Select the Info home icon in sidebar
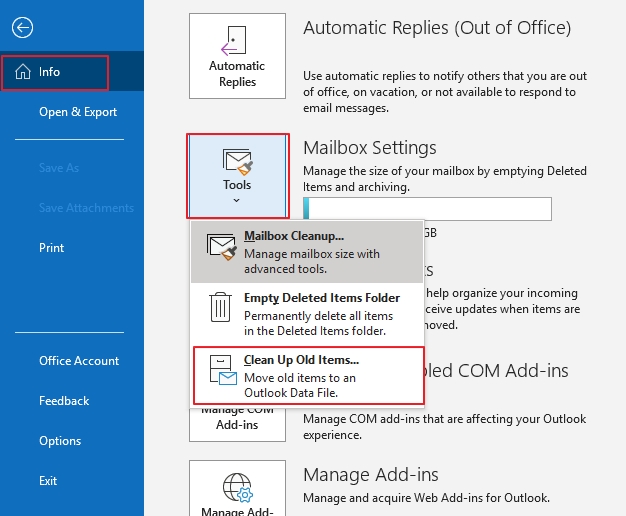 coord(21,72)
